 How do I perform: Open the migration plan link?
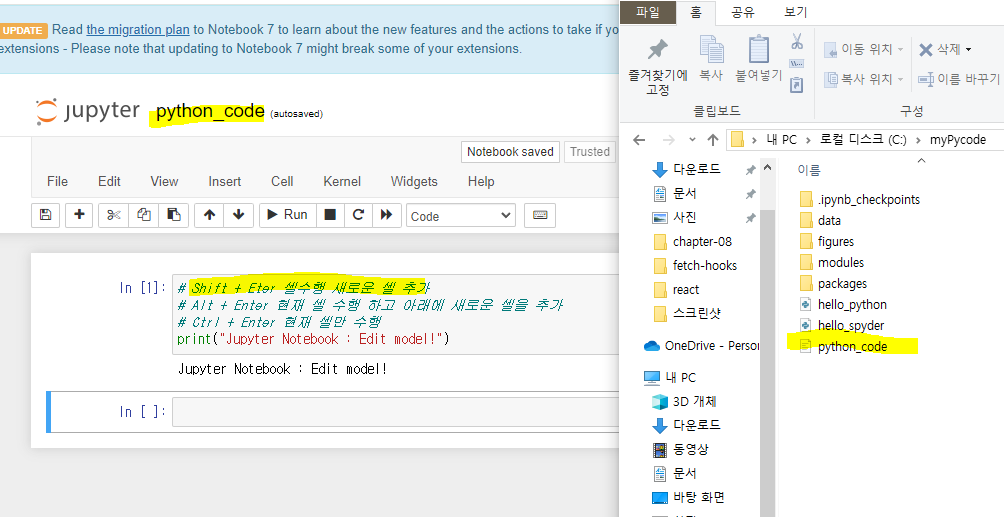coord(138,29)
